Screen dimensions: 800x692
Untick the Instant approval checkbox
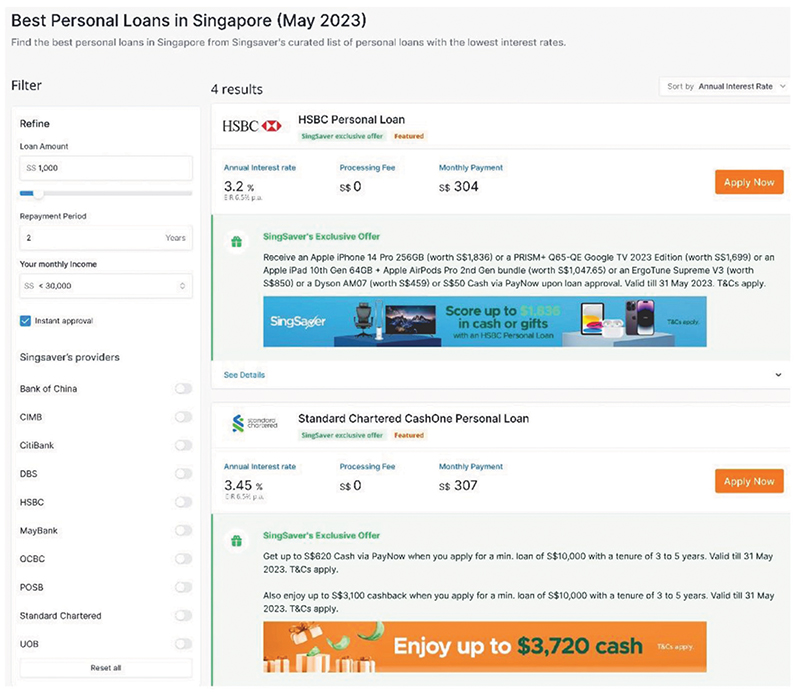tap(26, 321)
